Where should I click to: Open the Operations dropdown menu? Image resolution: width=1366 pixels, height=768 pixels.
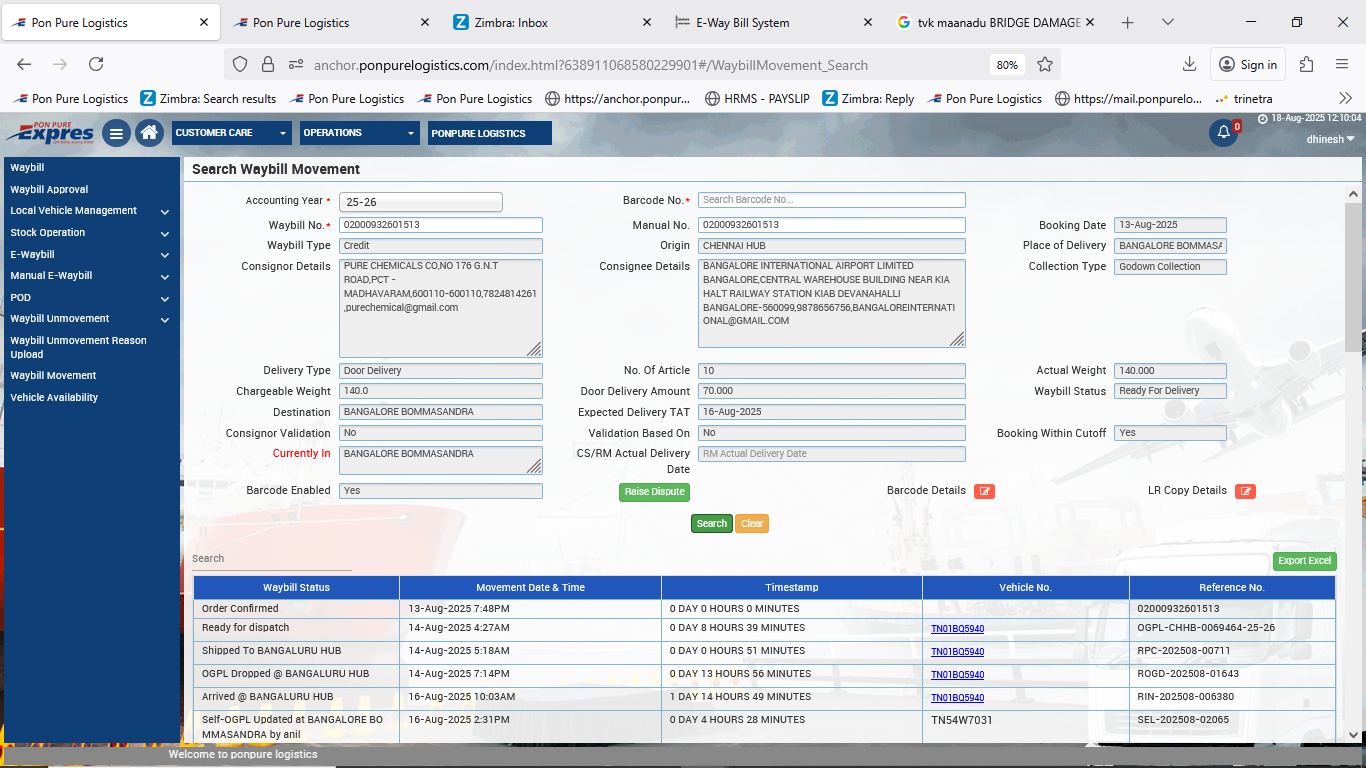click(x=360, y=133)
